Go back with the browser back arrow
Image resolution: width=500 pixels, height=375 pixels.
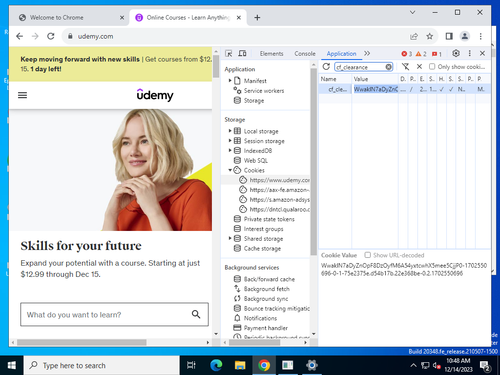20,36
